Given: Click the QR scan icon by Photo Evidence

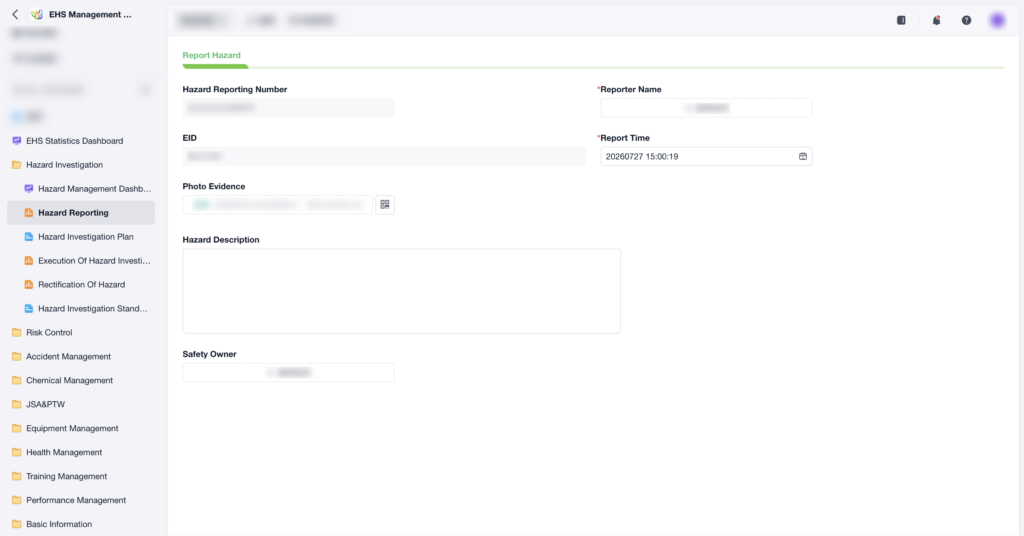Looking at the screenshot, I should [385, 205].
